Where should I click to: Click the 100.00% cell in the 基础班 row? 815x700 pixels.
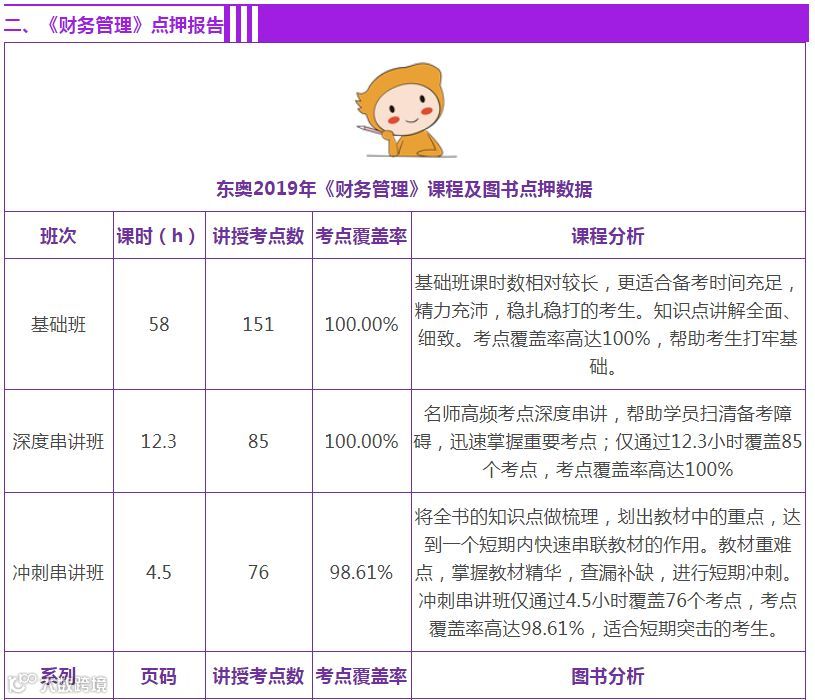tap(361, 324)
